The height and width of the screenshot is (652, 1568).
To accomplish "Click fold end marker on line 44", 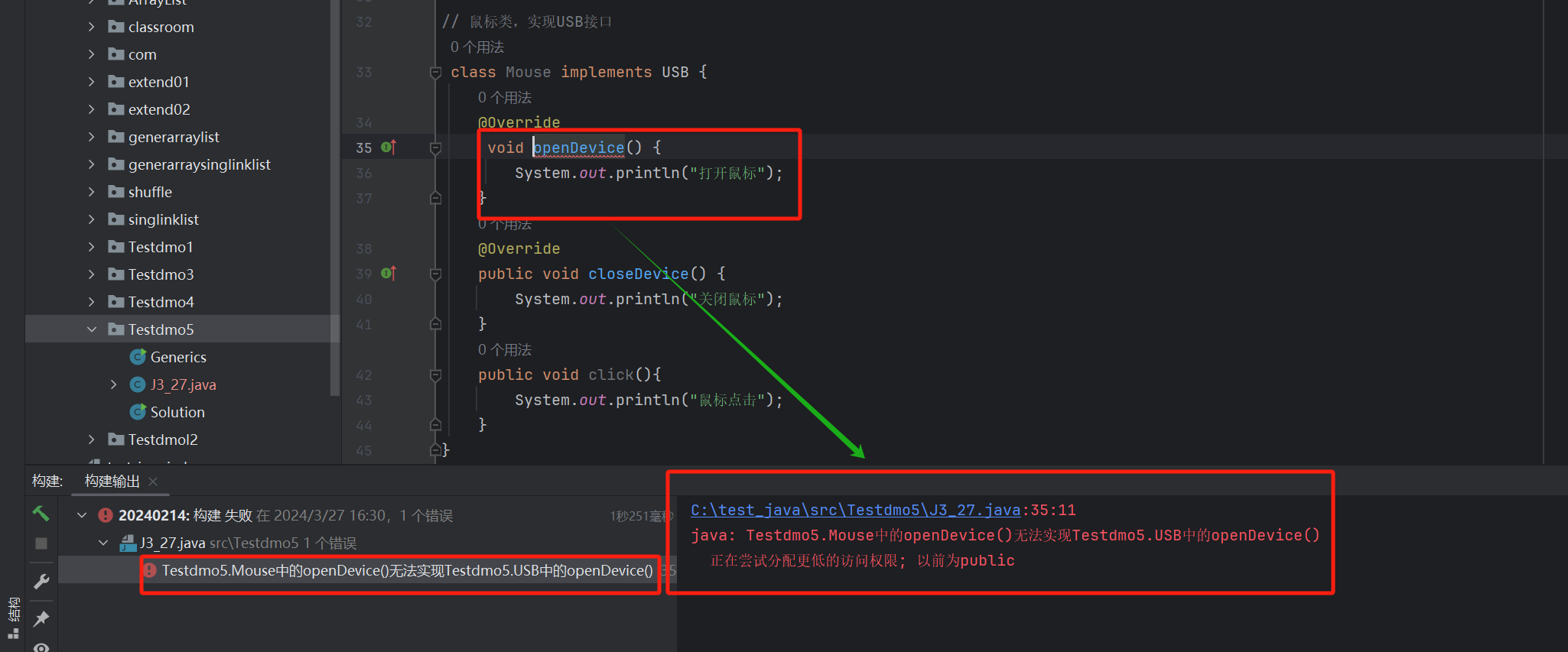I will tap(435, 425).
